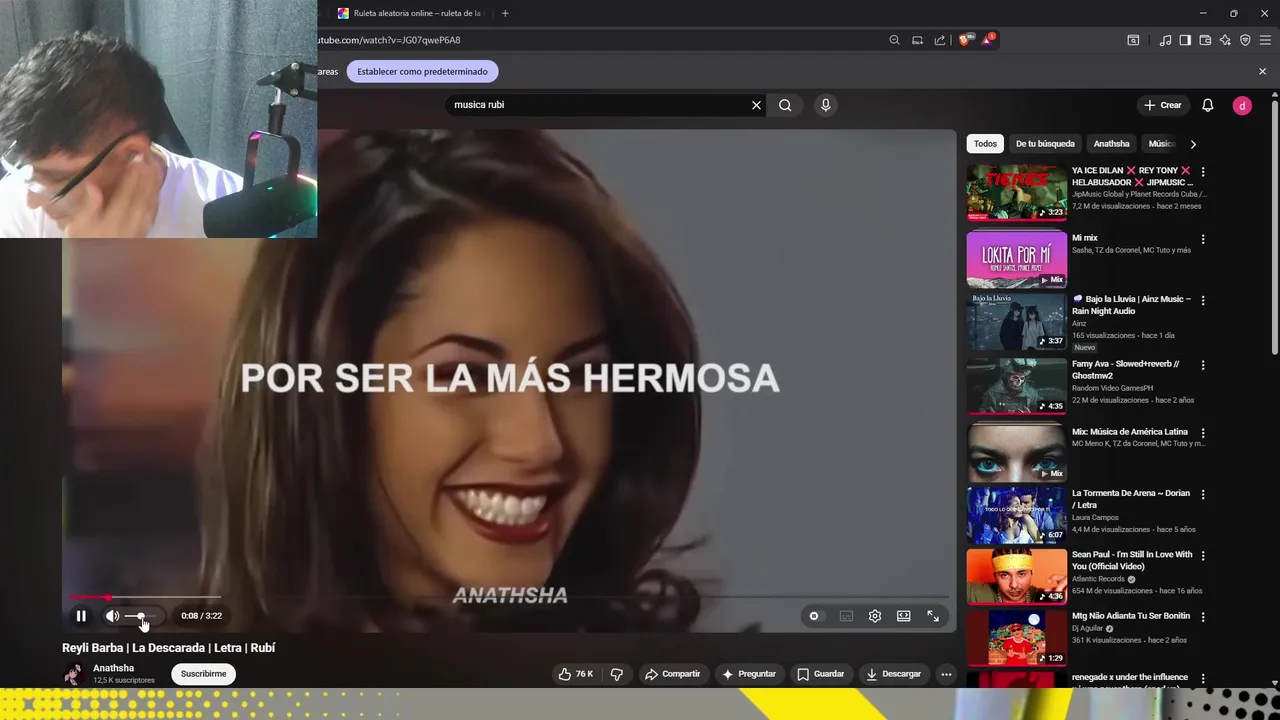Seek on the video progress bar
Image resolution: width=1280 pixels, height=720 pixels.
coord(509,598)
